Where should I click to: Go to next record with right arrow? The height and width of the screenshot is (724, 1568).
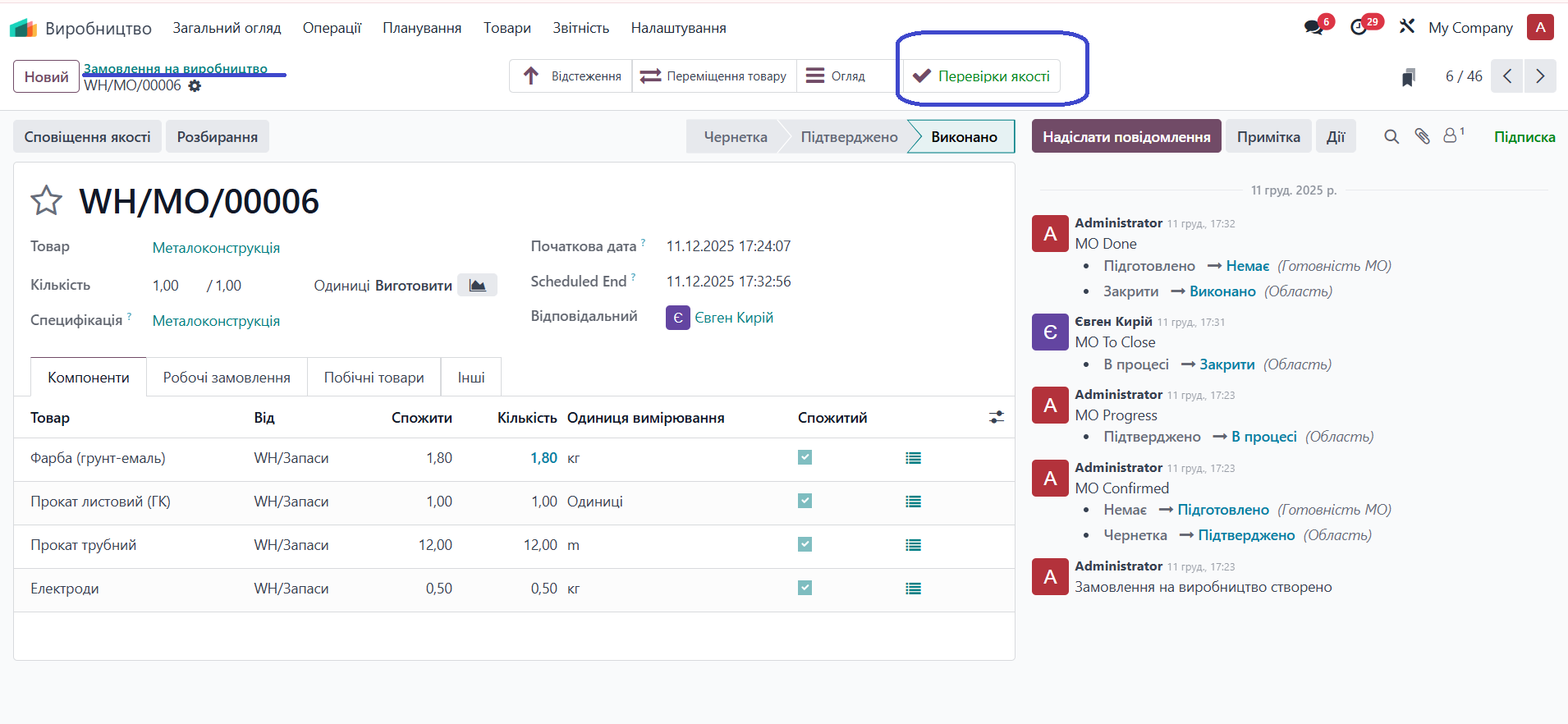click(1539, 76)
